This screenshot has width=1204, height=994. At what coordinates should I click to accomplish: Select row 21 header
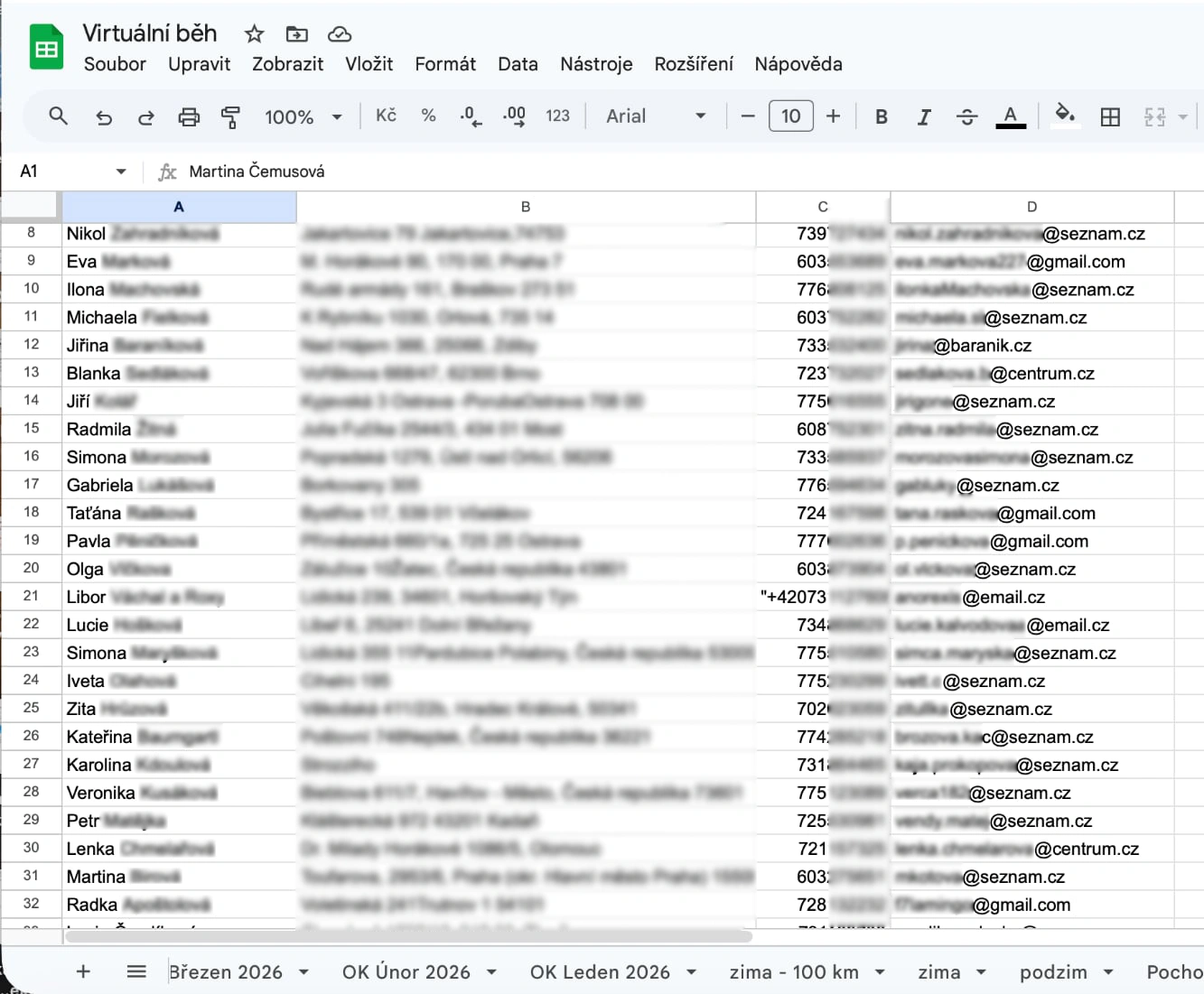[31, 596]
